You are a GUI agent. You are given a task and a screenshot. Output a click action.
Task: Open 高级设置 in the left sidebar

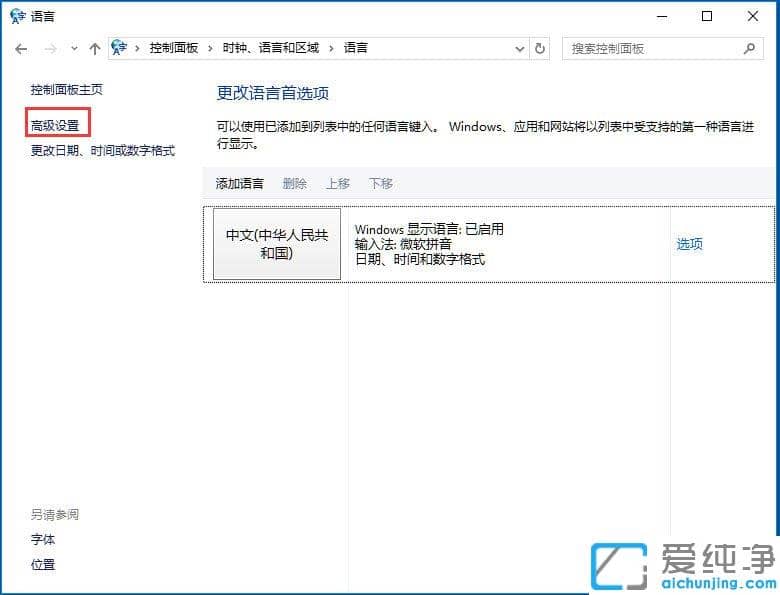pos(55,125)
